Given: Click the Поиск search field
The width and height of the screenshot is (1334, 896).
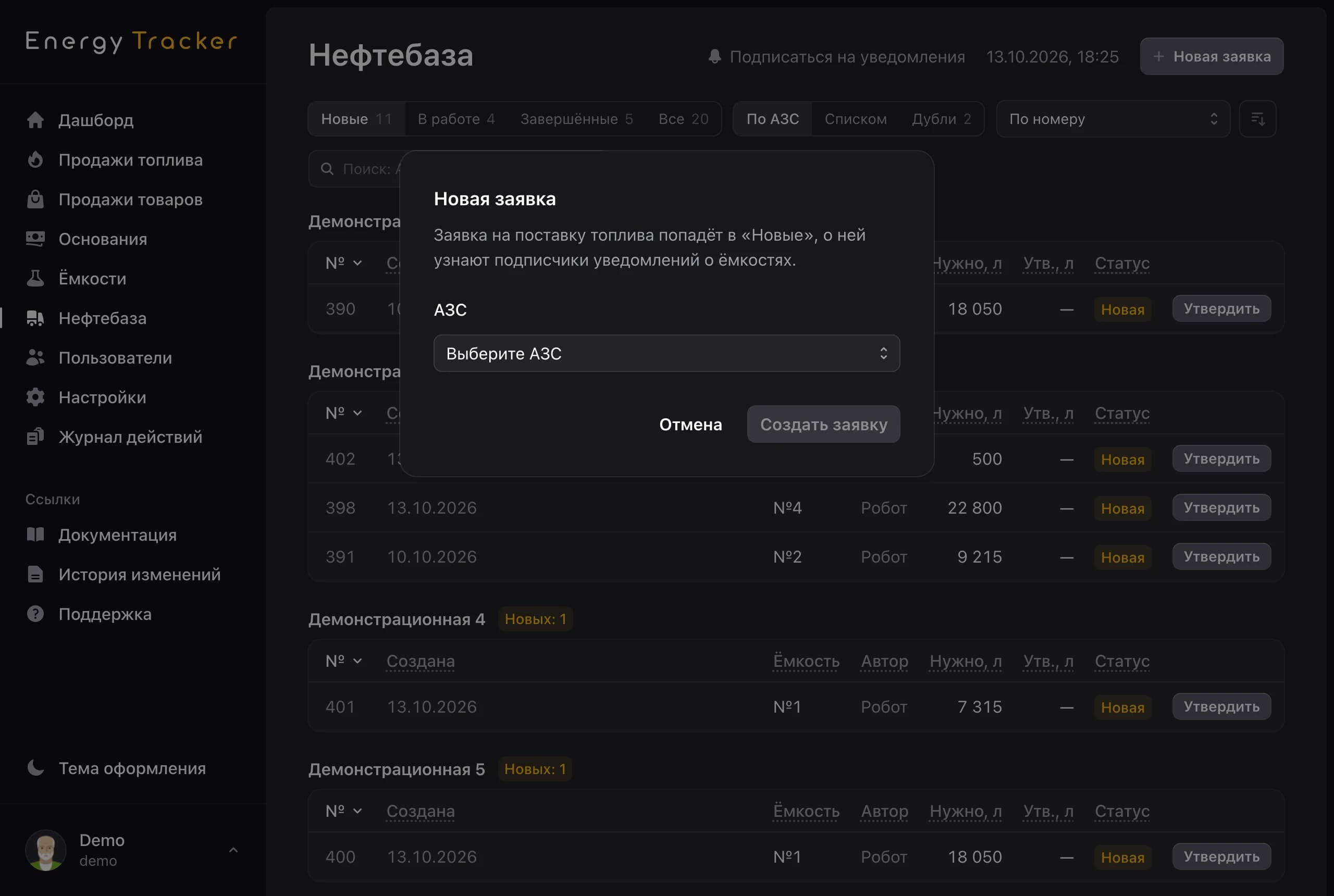Looking at the screenshot, I should click(x=354, y=169).
